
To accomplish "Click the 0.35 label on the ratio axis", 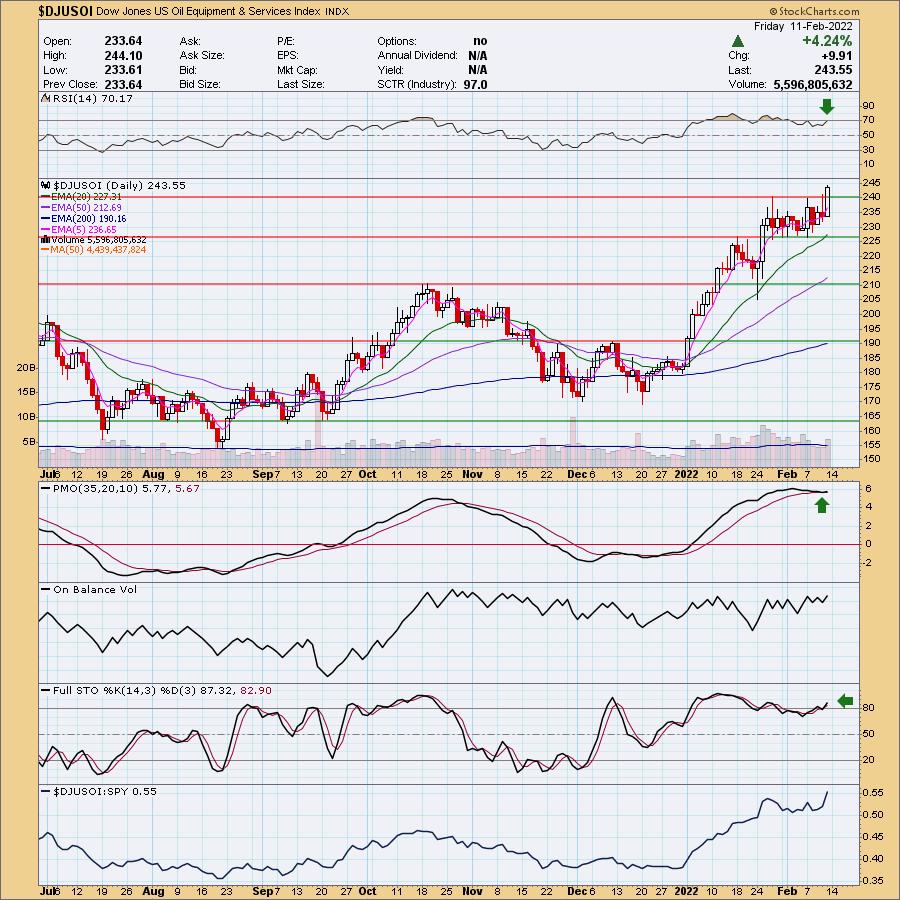I will click(872, 880).
